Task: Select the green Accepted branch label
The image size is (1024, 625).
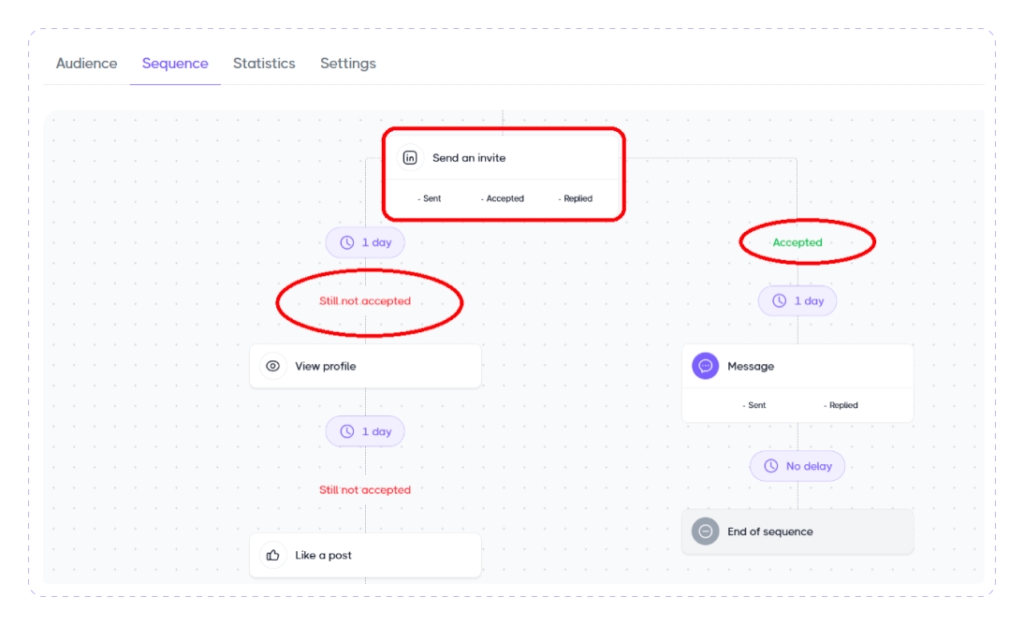Action: [x=797, y=242]
